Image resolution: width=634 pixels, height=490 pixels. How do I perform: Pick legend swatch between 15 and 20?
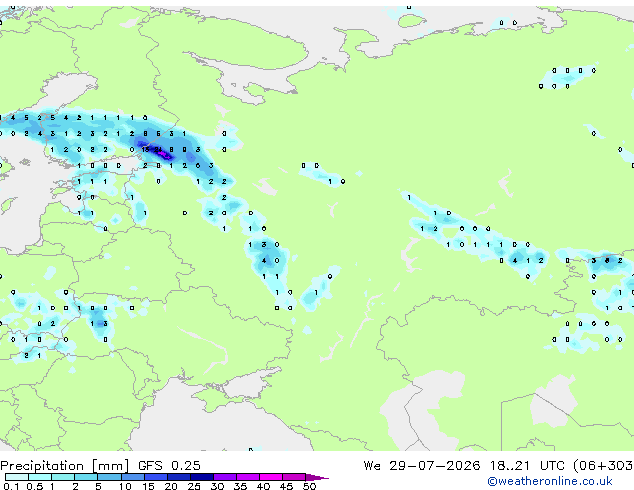click(x=155, y=477)
